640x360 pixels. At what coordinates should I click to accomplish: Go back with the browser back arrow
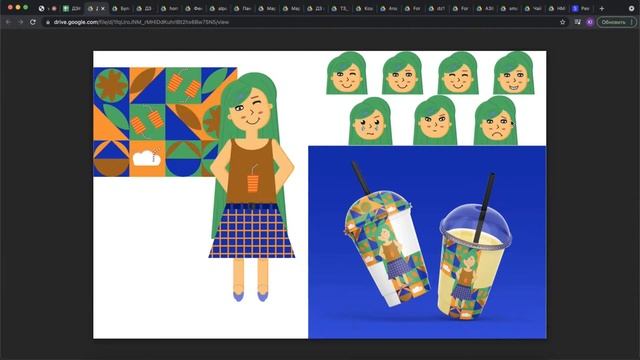point(8,22)
